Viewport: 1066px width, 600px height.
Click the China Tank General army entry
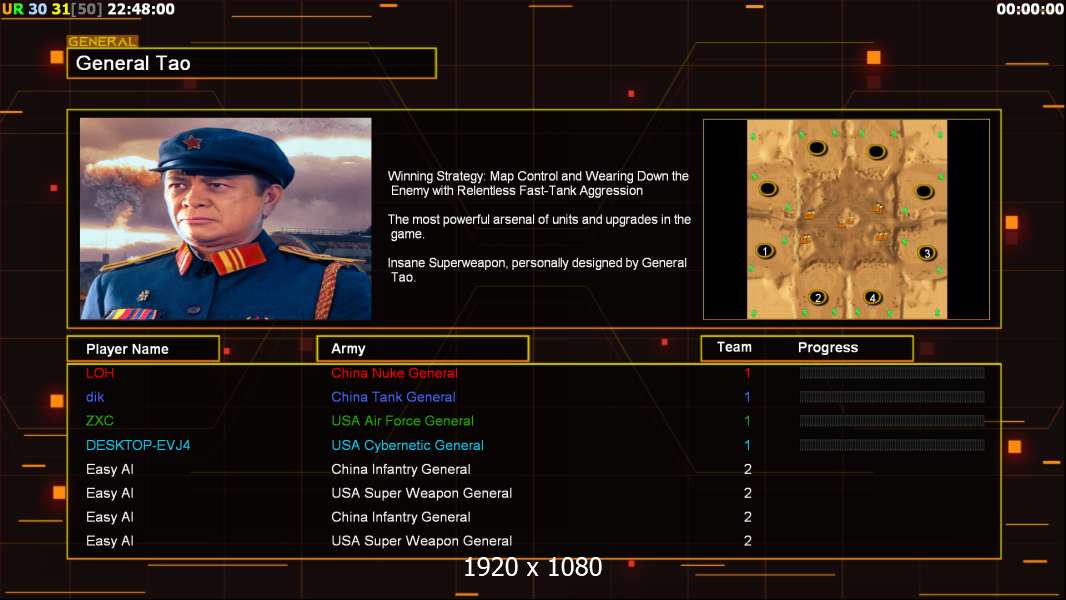(x=393, y=397)
